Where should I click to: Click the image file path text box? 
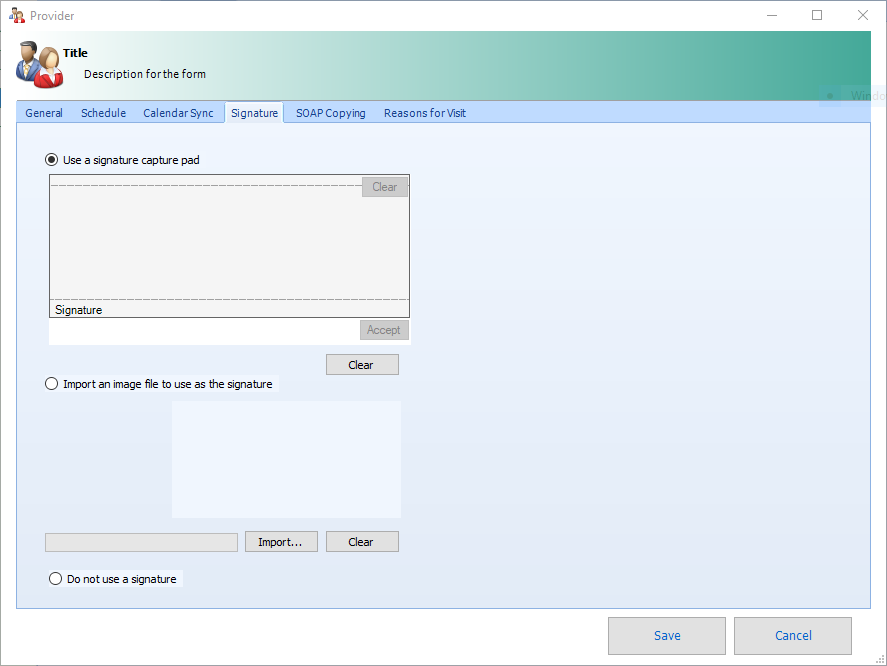pos(140,541)
